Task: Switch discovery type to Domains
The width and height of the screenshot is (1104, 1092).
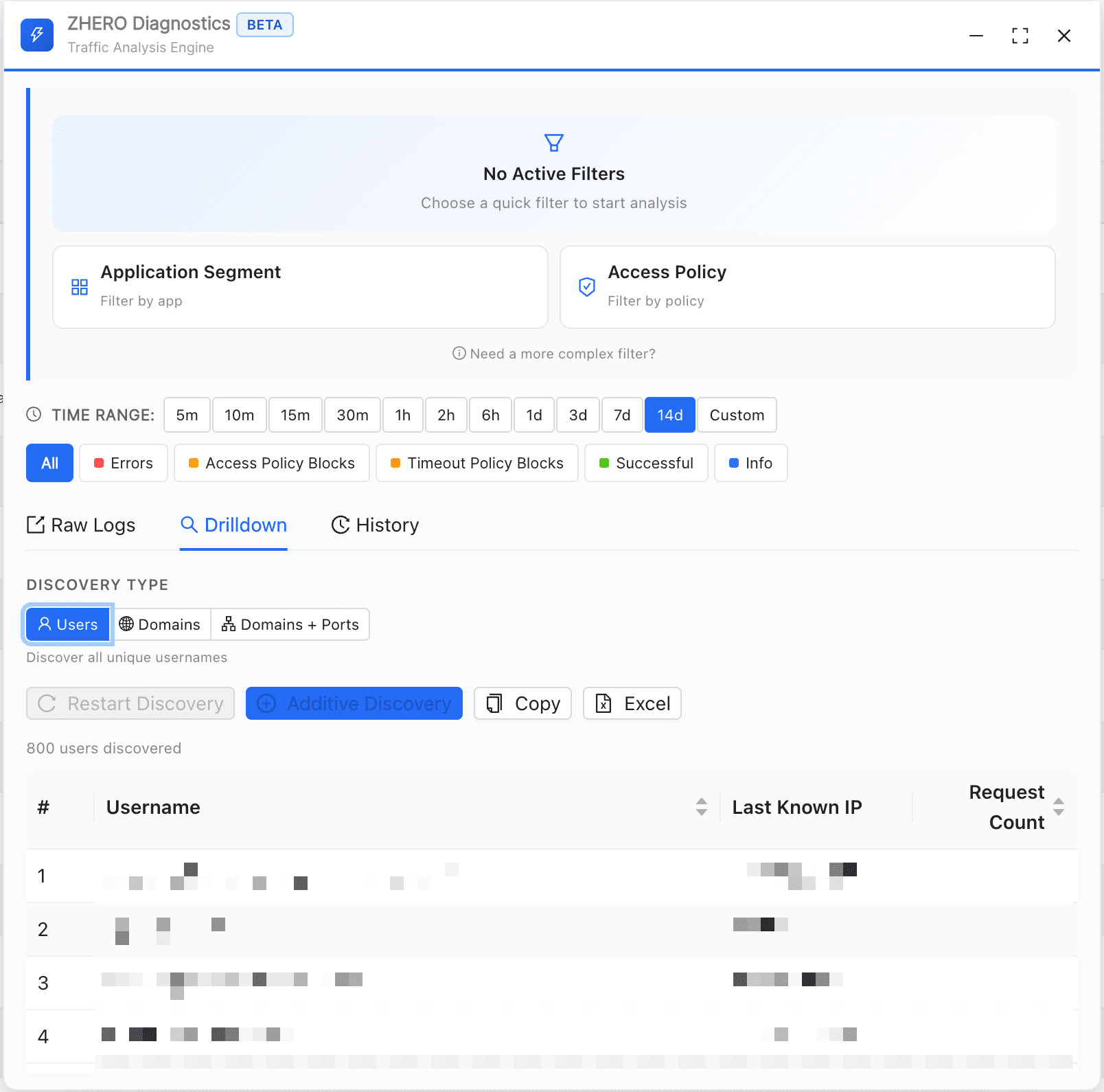Action: [160, 624]
